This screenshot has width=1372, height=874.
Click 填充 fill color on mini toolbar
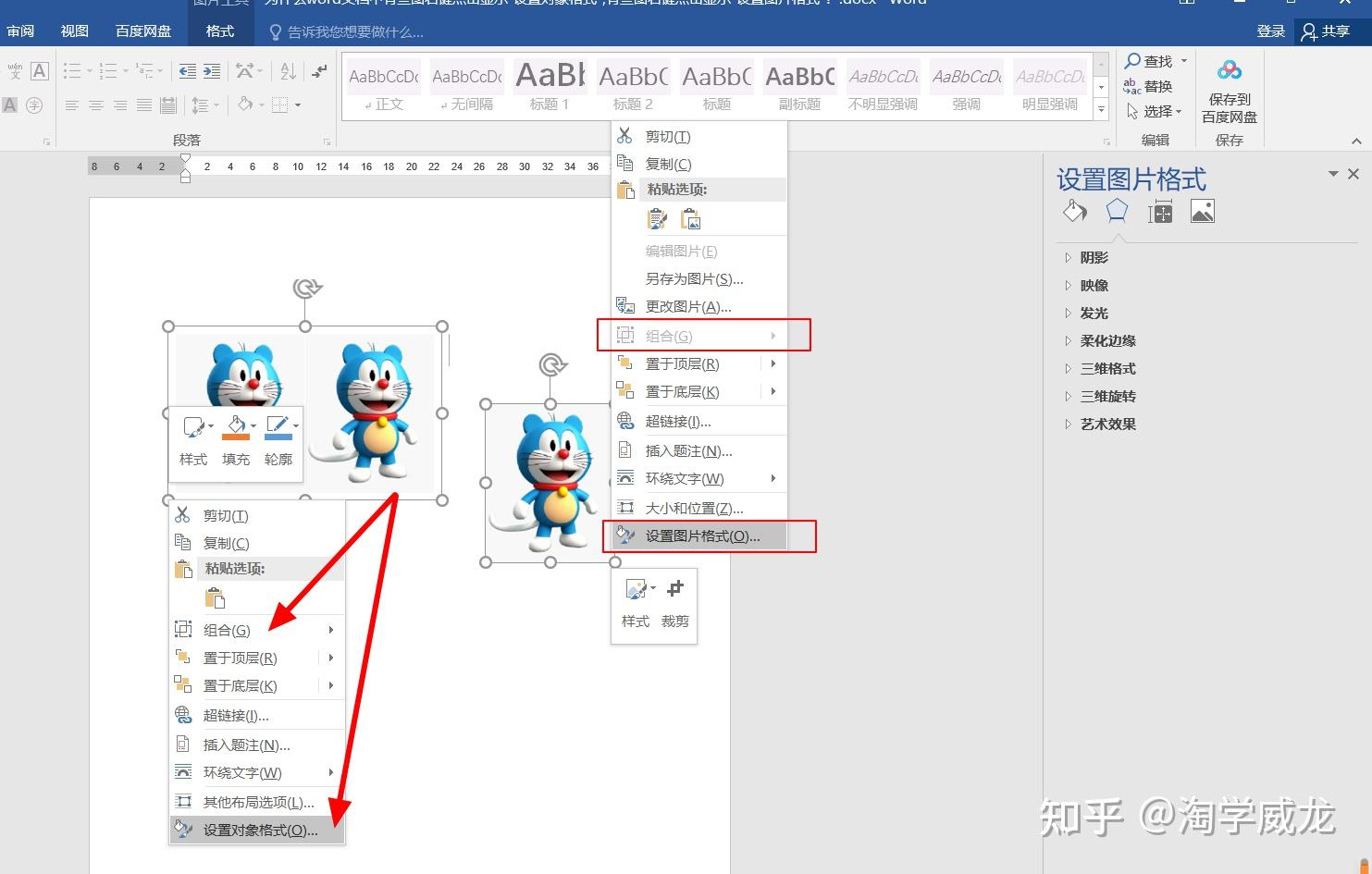236,440
